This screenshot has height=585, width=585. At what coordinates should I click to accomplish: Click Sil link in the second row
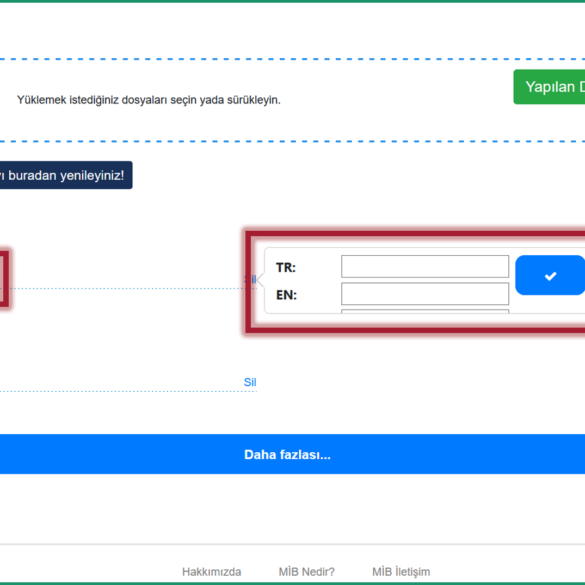click(250, 382)
